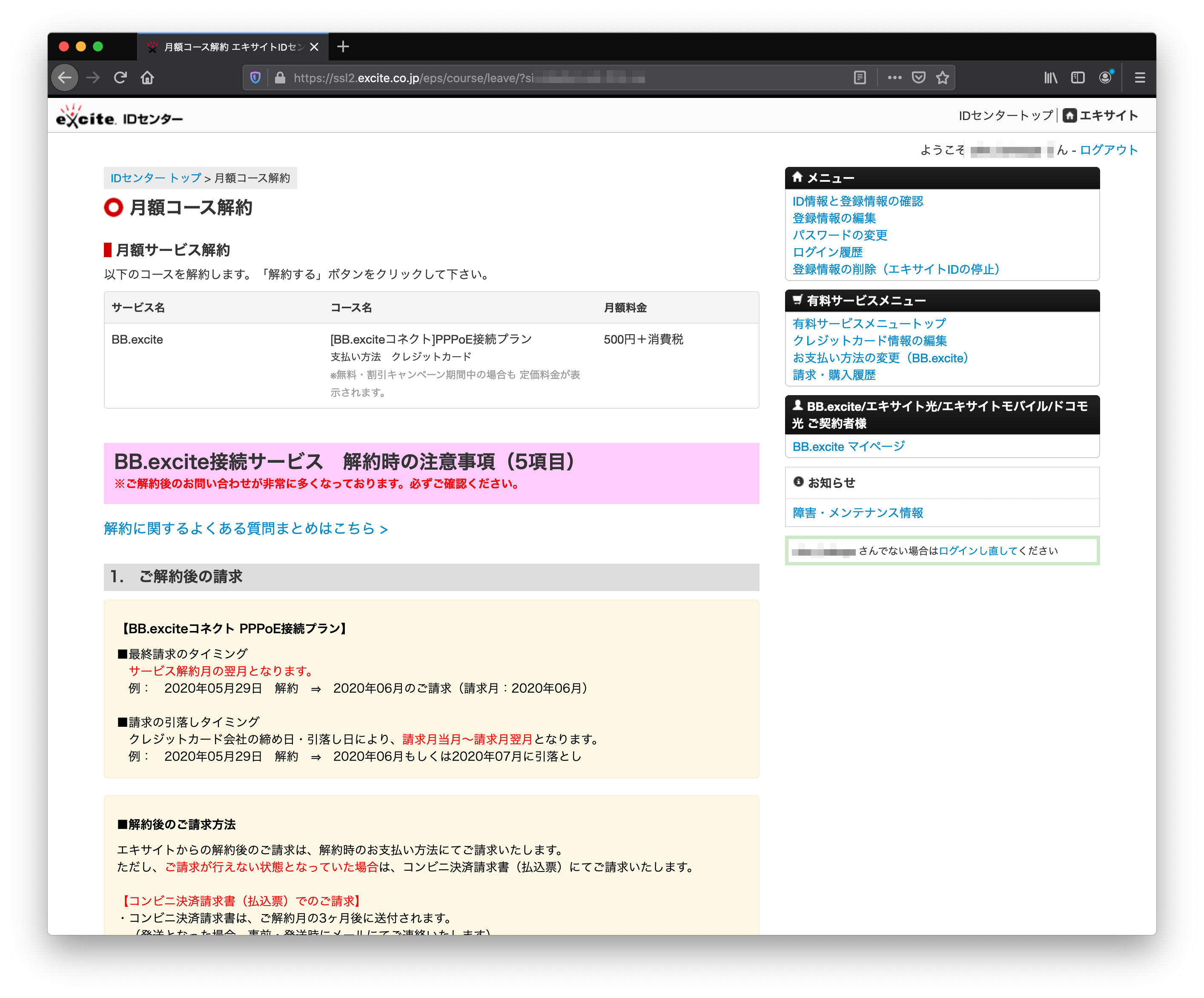
Task: Click the メニュー panel header
Action: click(x=942, y=178)
